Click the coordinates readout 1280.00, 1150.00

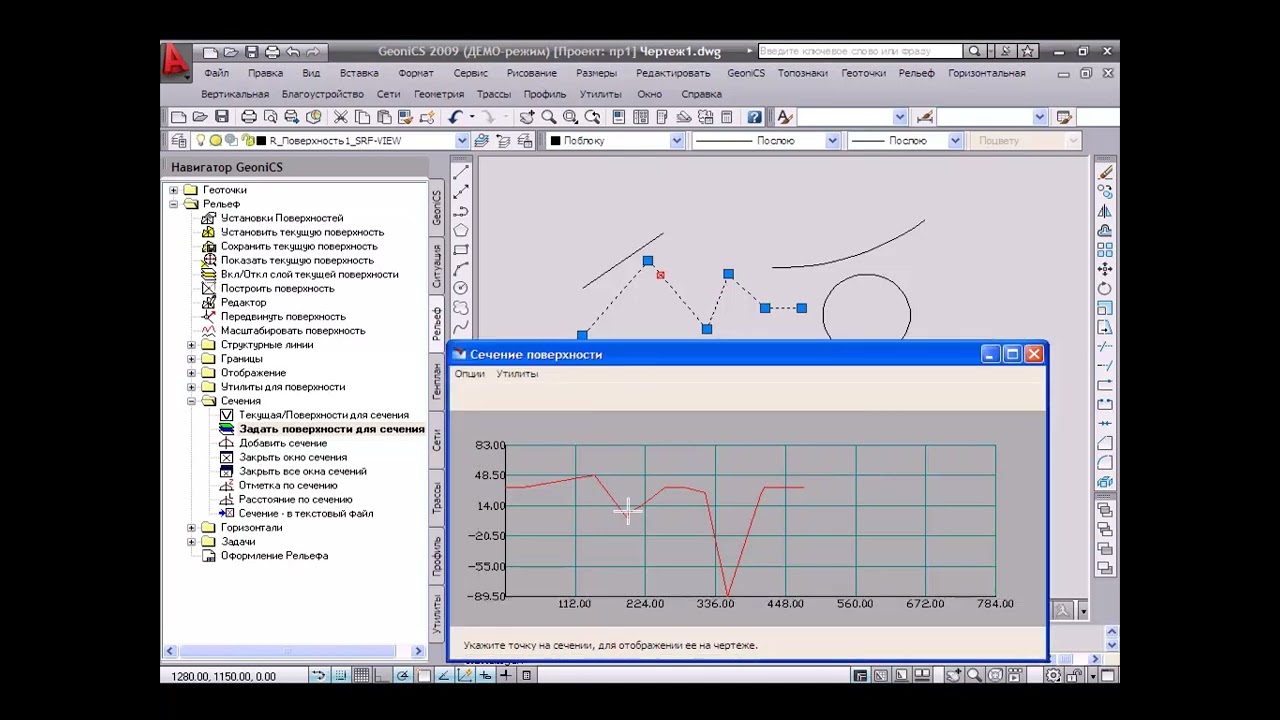[223, 676]
